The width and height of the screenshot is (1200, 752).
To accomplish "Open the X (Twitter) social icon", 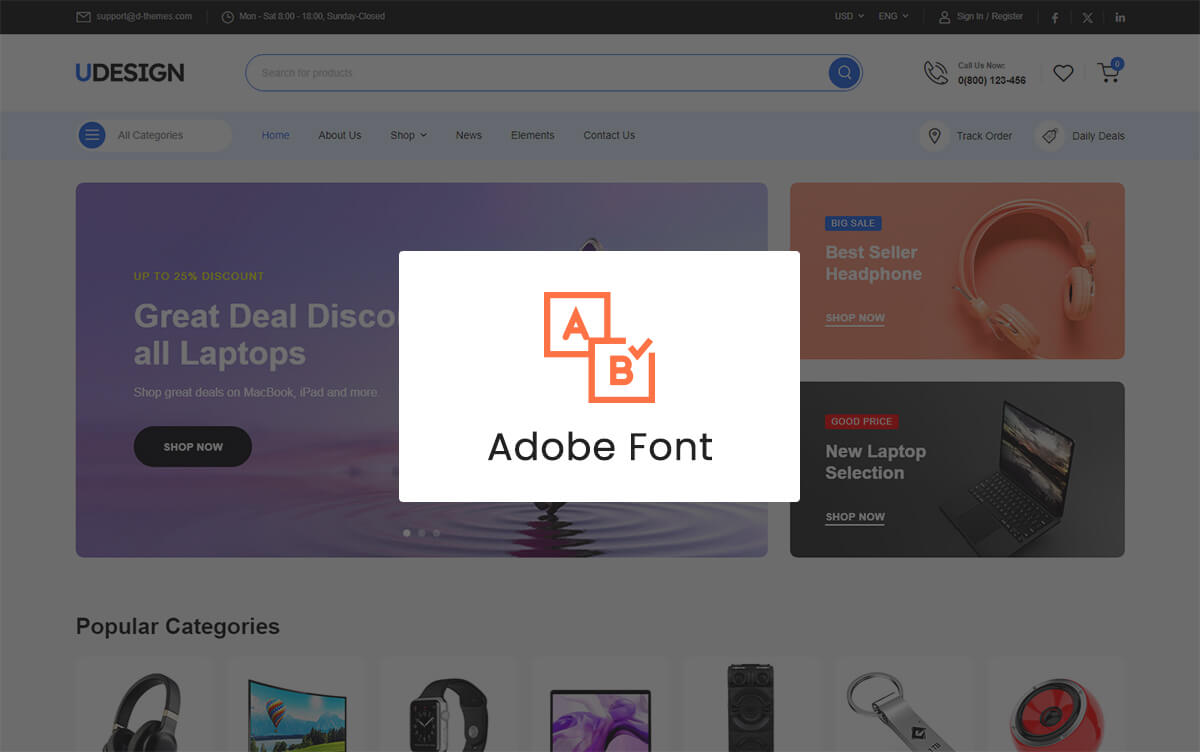I will [1087, 17].
